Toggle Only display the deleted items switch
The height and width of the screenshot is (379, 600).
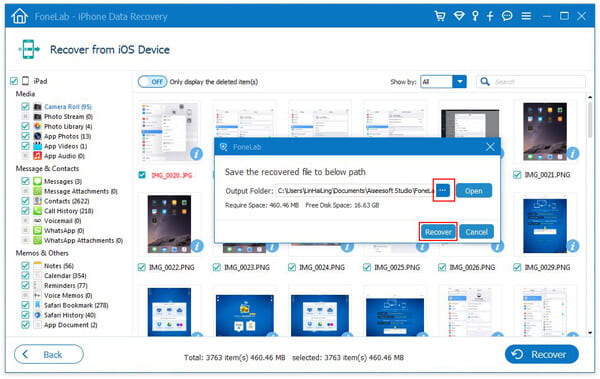152,82
